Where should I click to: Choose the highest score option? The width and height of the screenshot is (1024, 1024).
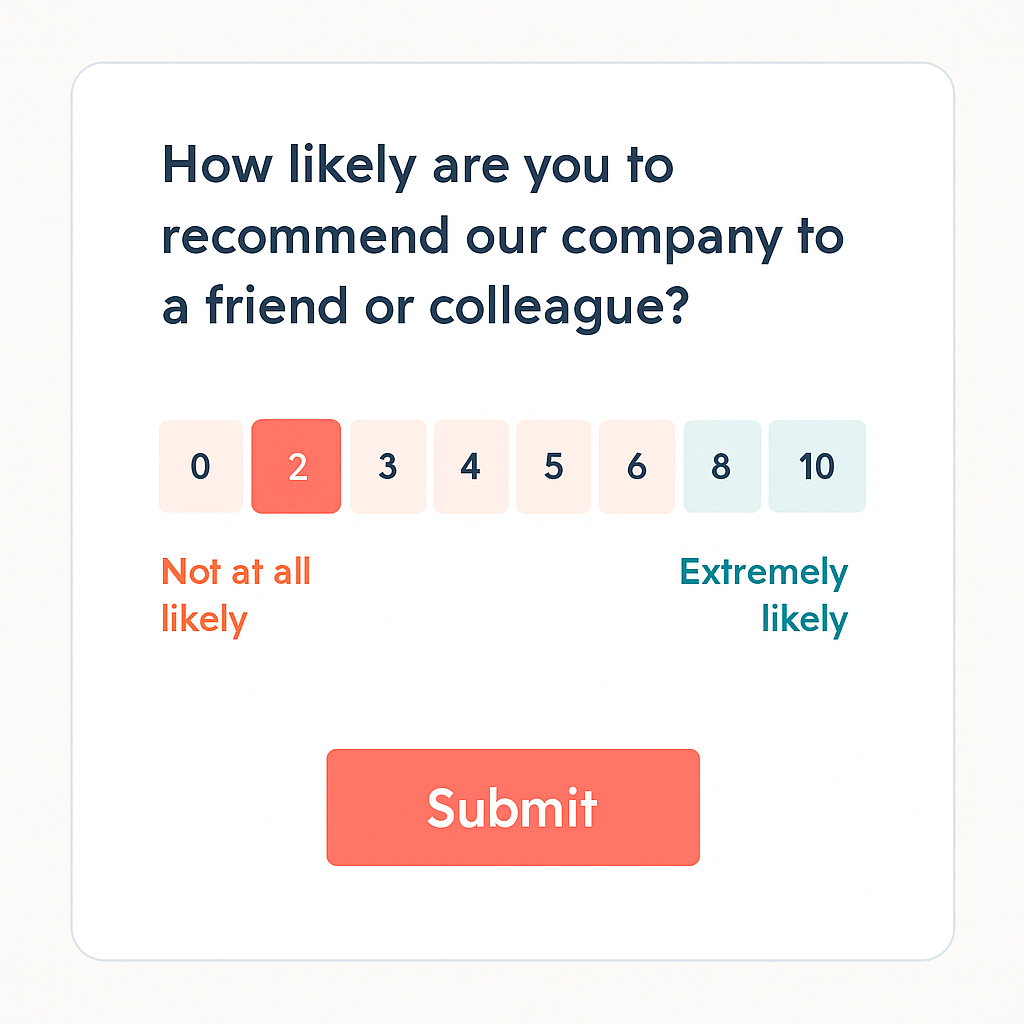(817, 466)
